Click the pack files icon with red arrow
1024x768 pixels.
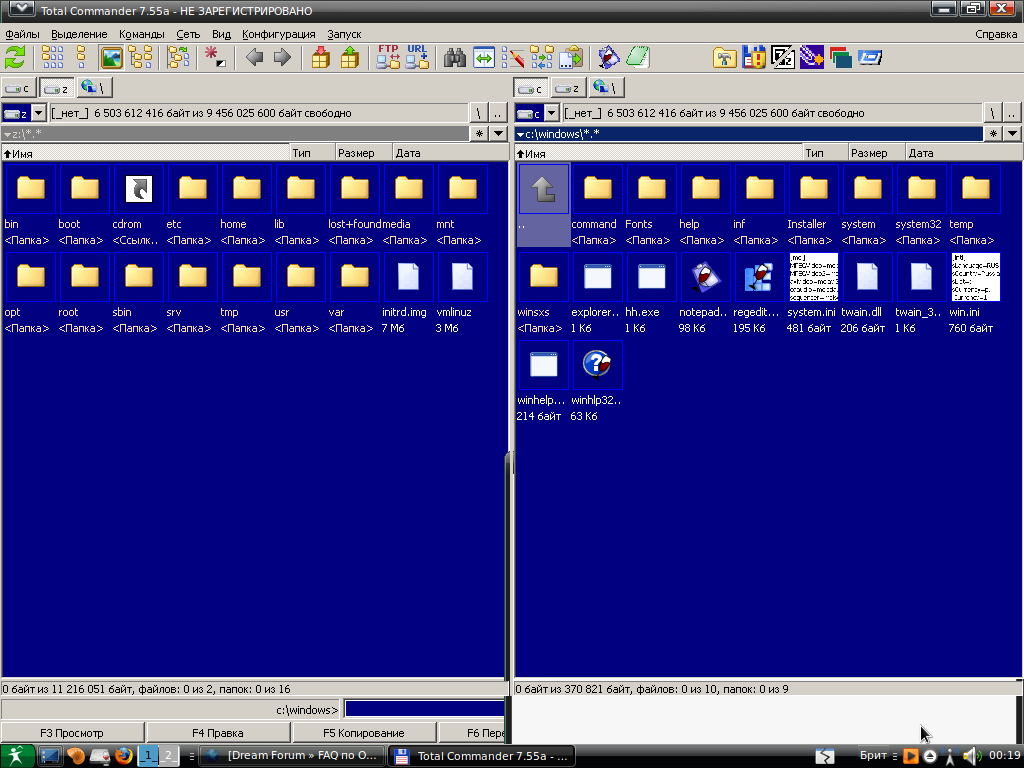pos(320,57)
